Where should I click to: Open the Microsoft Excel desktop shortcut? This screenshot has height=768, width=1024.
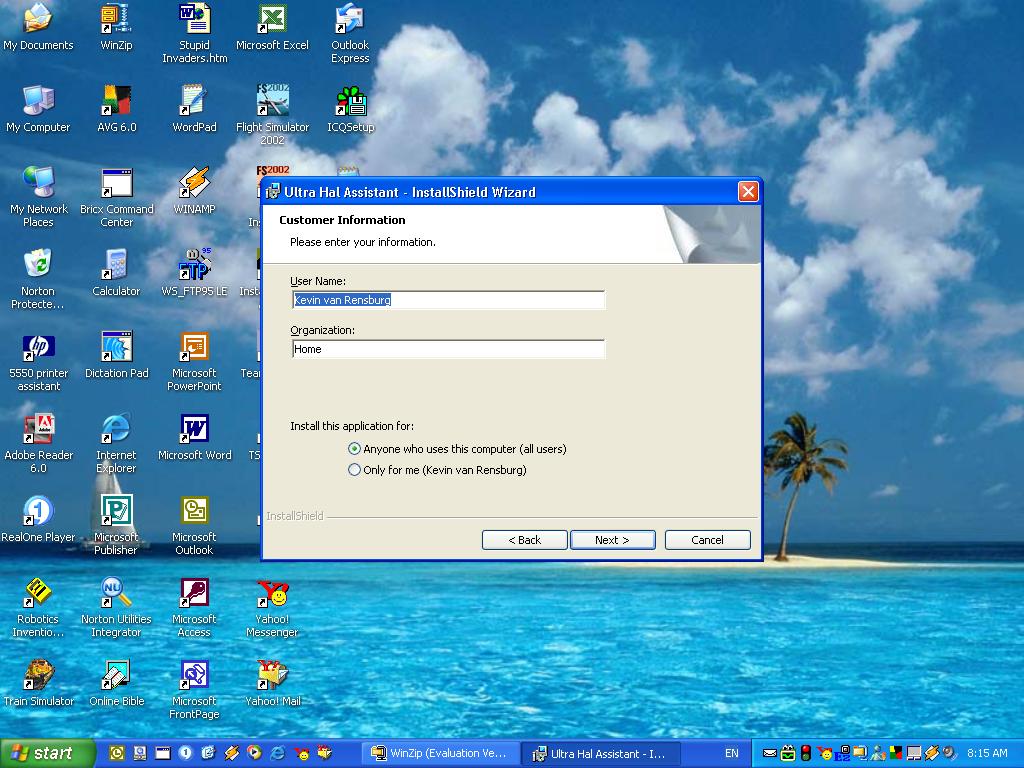pos(272,20)
